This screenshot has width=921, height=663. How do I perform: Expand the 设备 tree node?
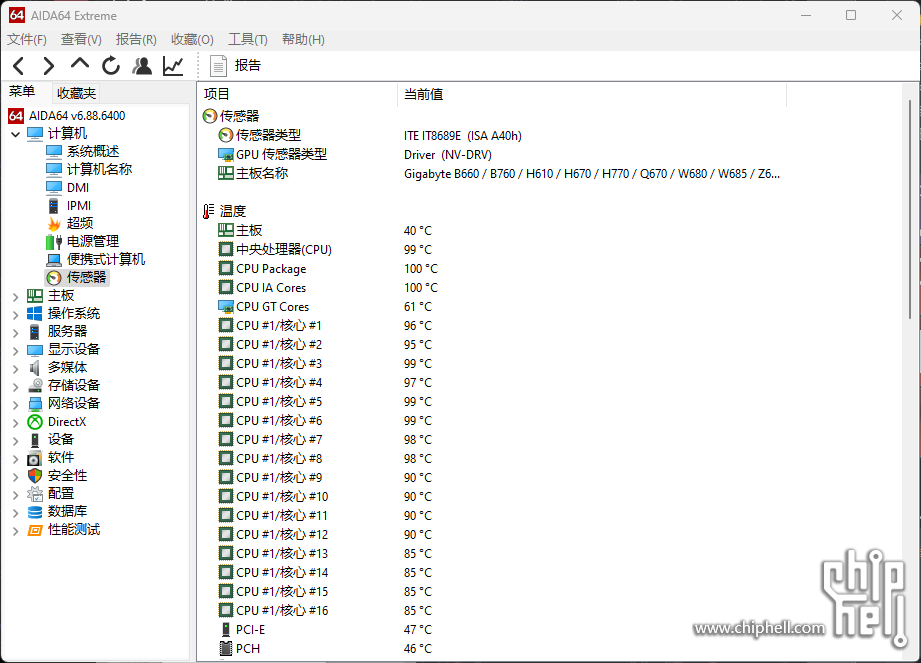click(x=15, y=441)
